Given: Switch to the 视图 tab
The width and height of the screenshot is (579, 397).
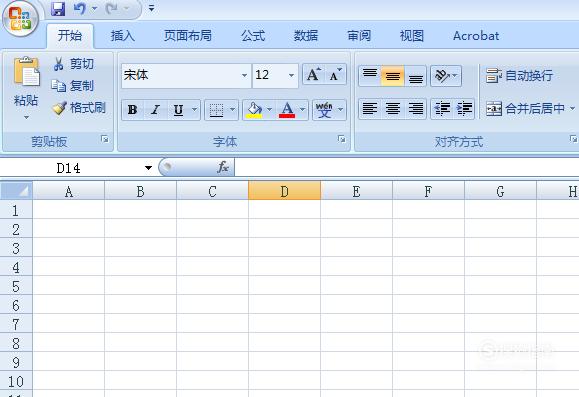Looking at the screenshot, I should [x=412, y=36].
